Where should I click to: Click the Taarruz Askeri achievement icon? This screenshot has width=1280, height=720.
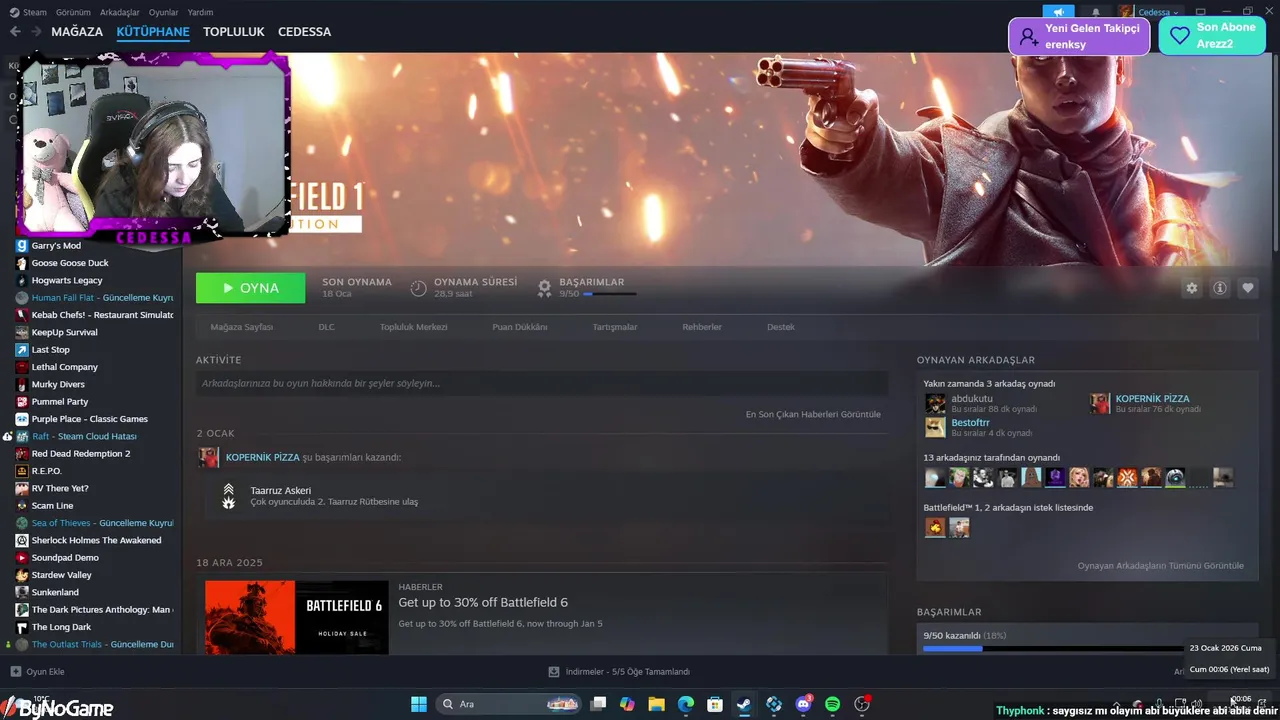tap(229, 496)
